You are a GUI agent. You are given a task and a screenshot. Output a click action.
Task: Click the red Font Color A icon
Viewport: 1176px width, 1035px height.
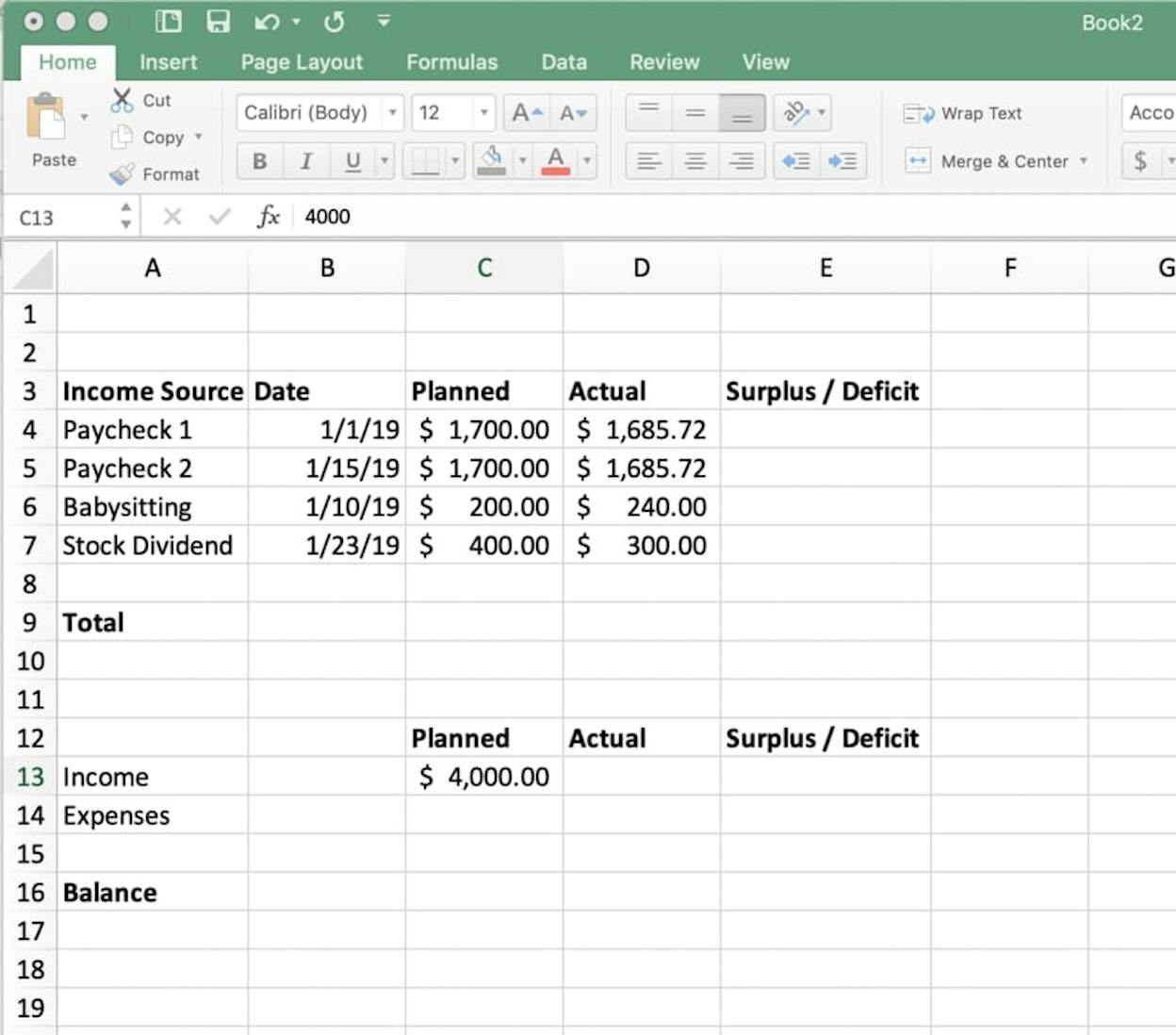coord(556,161)
